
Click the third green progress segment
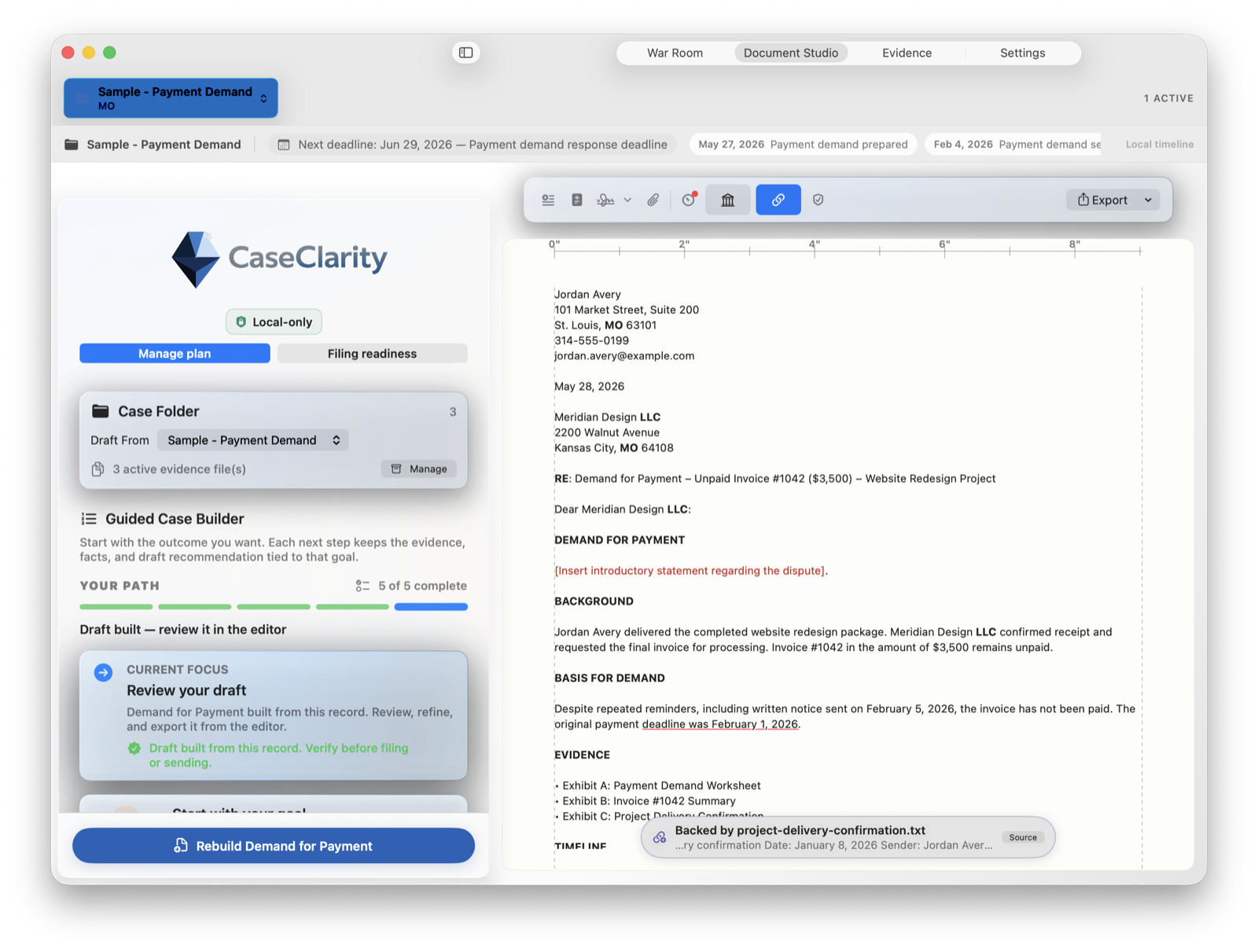coord(274,607)
